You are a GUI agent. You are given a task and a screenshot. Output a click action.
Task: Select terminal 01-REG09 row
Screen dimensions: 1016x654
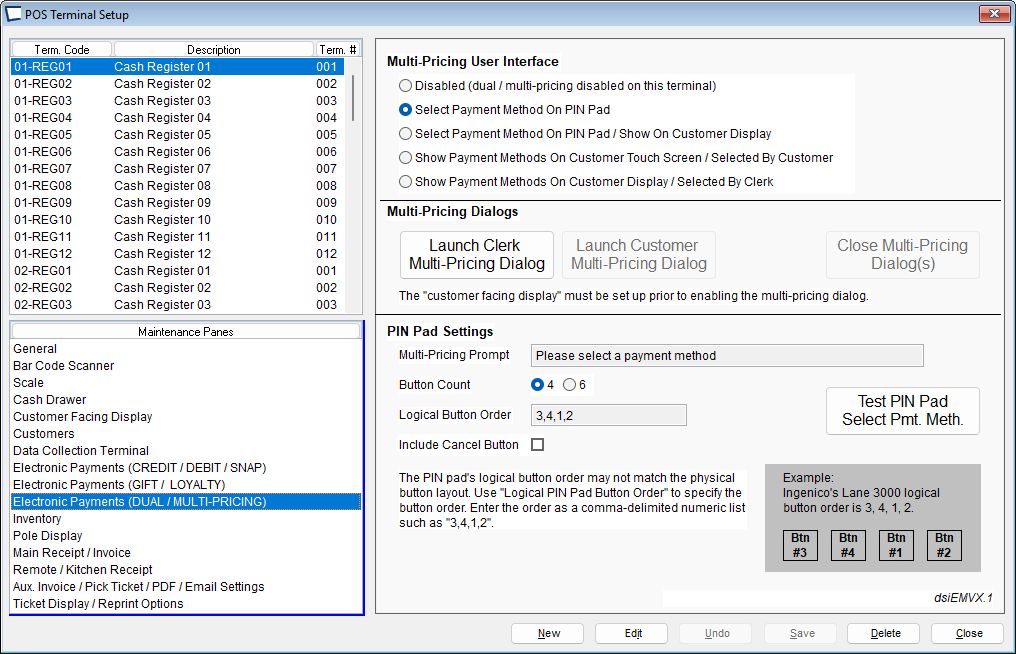coord(177,203)
